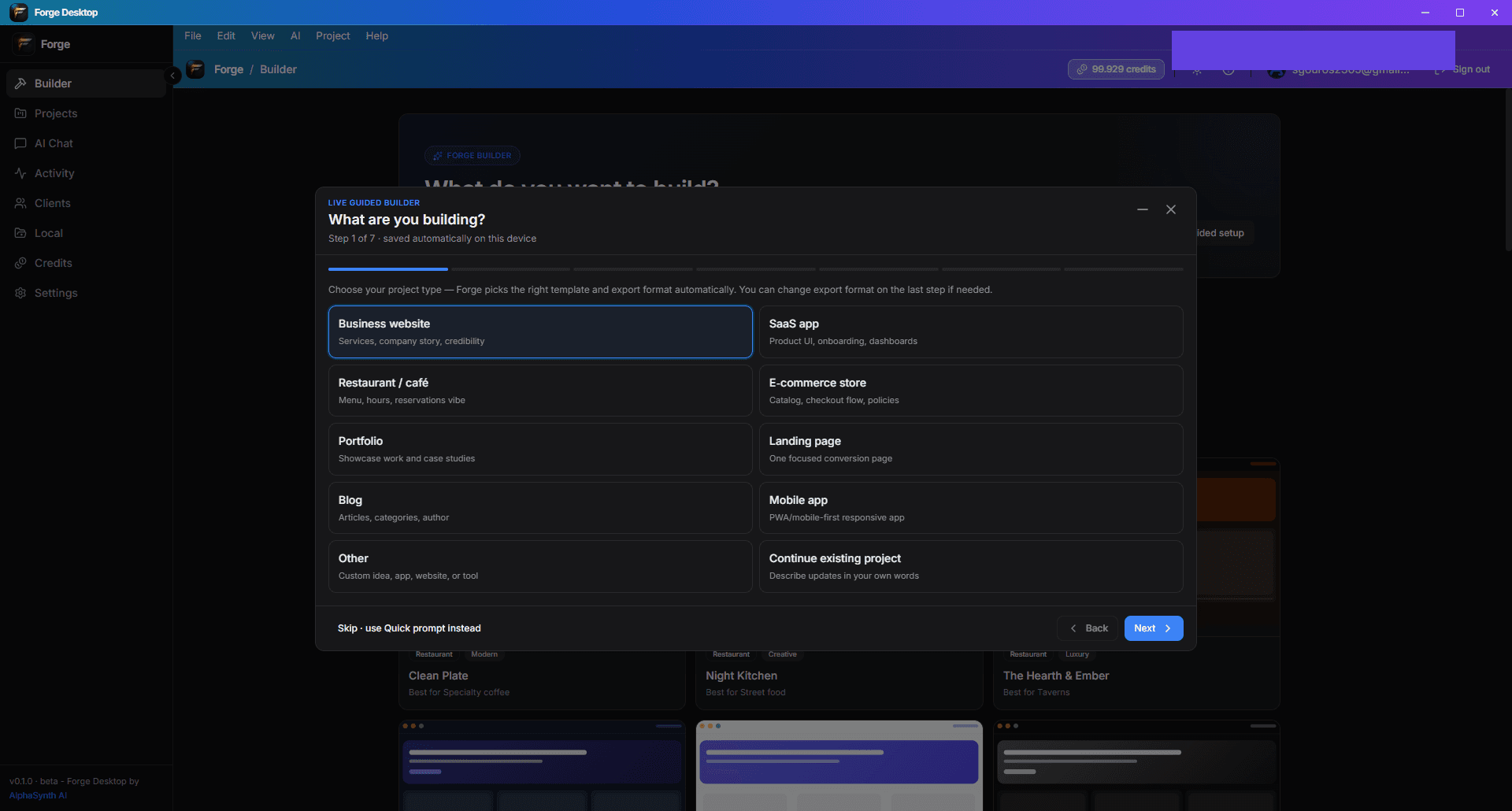The height and width of the screenshot is (811, 1512).
Task: Click the user avatar icon
Action: point(1277,73)
